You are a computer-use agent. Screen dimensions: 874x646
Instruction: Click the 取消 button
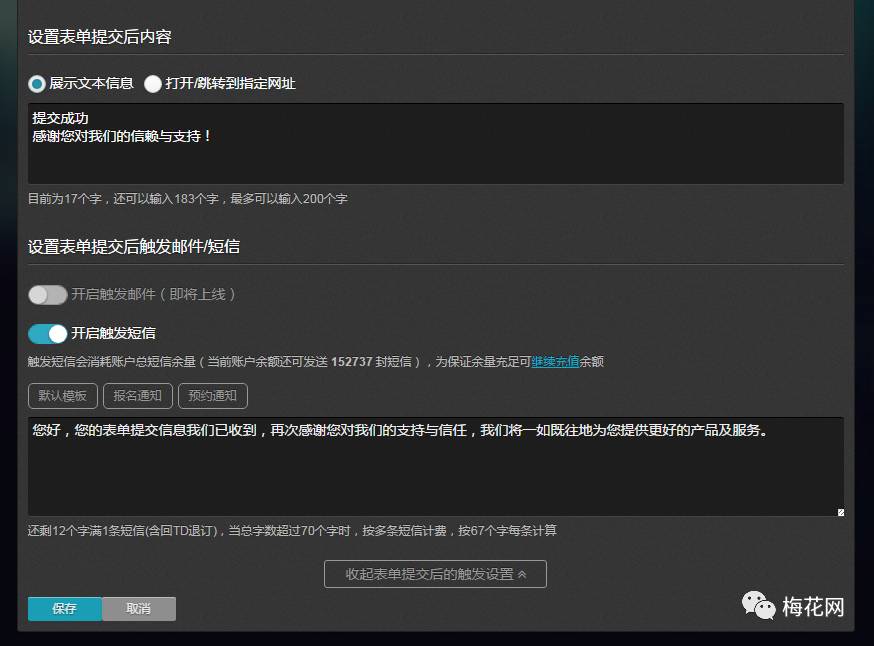tap(139, 609)
